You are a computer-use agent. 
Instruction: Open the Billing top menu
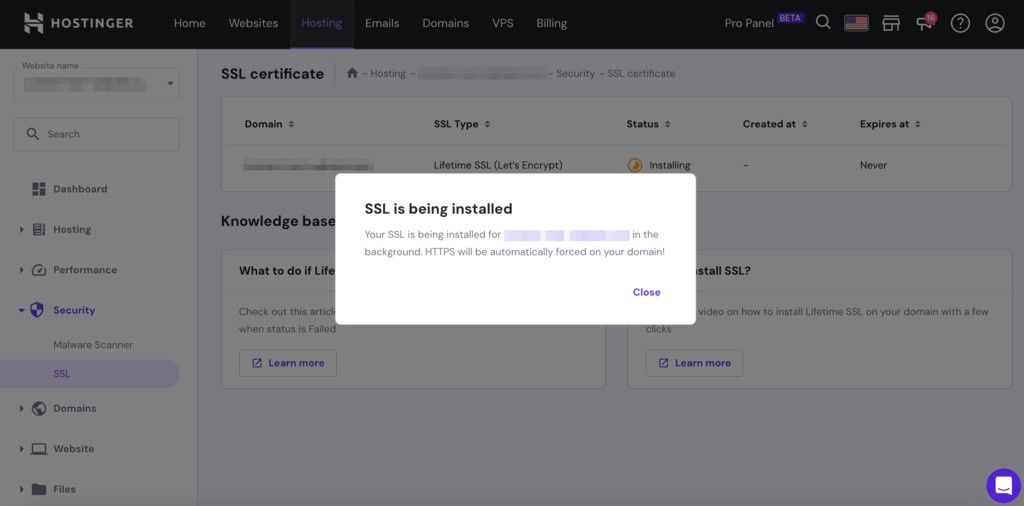coord(552,24)
